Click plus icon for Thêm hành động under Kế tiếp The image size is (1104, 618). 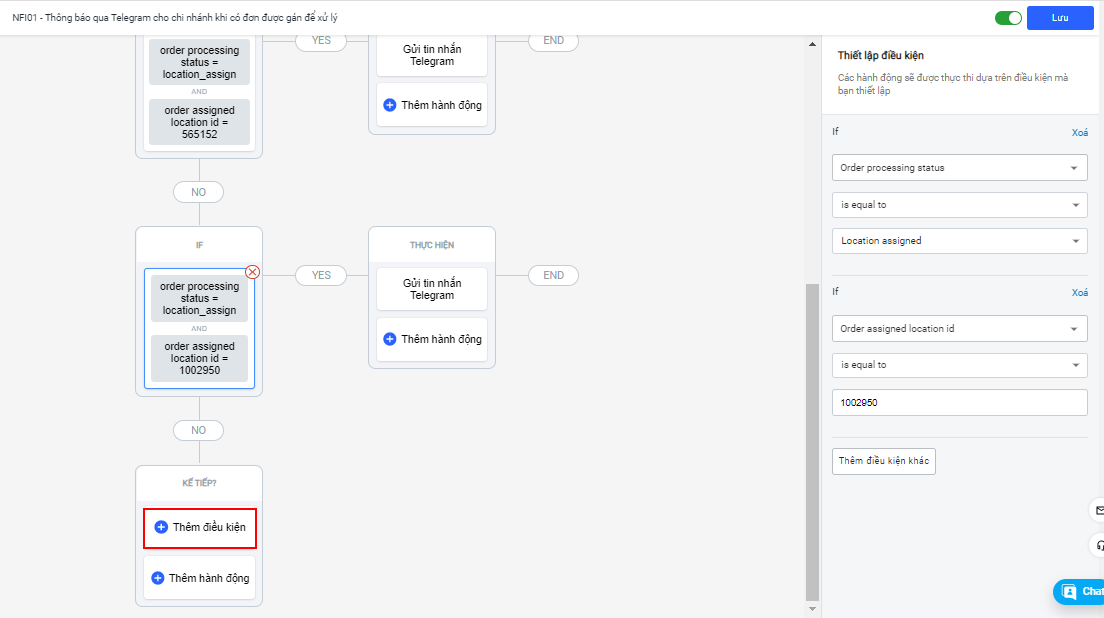[x=158, y=578]
